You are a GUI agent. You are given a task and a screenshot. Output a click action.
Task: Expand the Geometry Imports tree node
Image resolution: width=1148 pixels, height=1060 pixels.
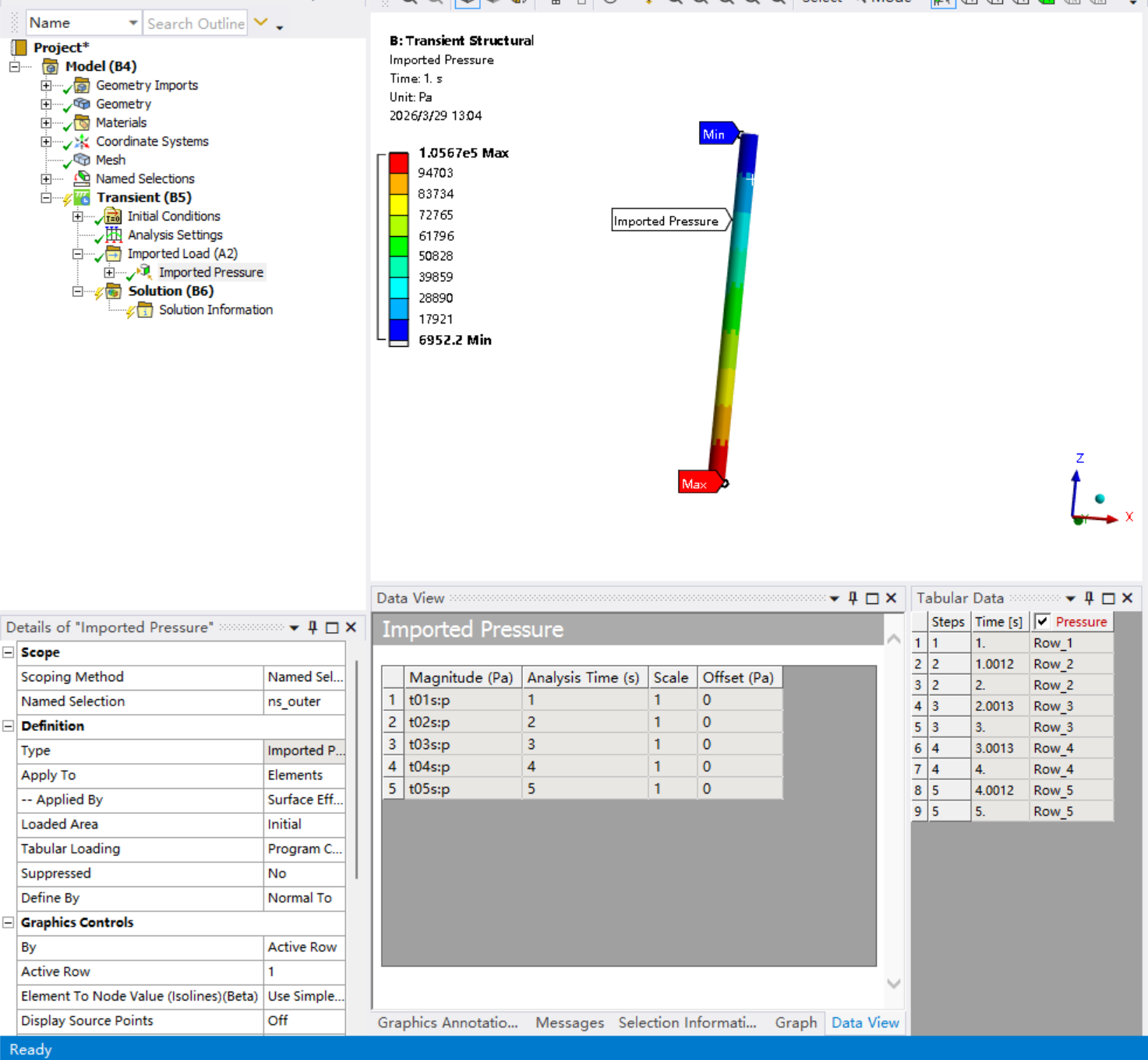(46, 85)
